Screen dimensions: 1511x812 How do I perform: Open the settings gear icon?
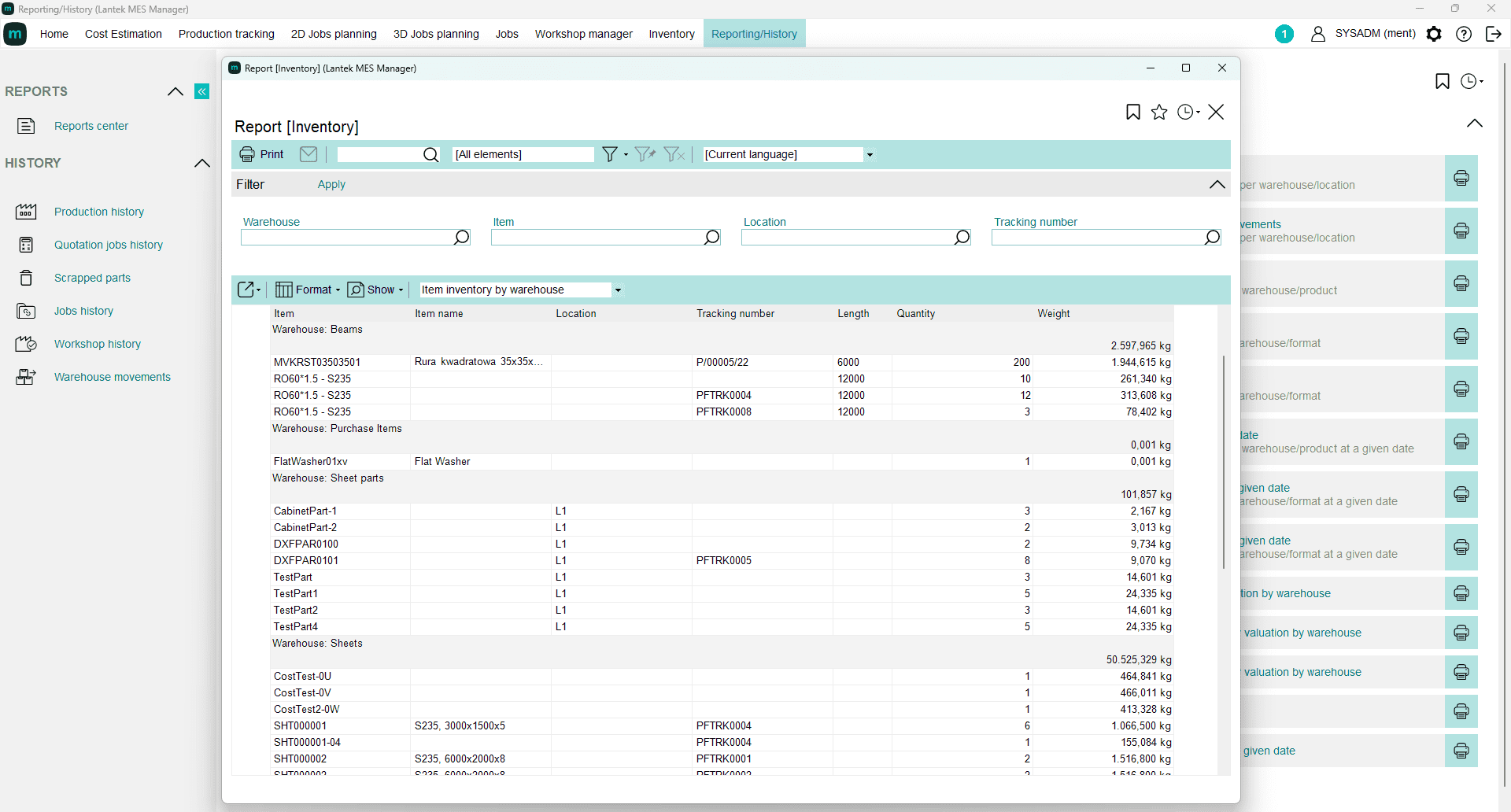(1434, 34)
